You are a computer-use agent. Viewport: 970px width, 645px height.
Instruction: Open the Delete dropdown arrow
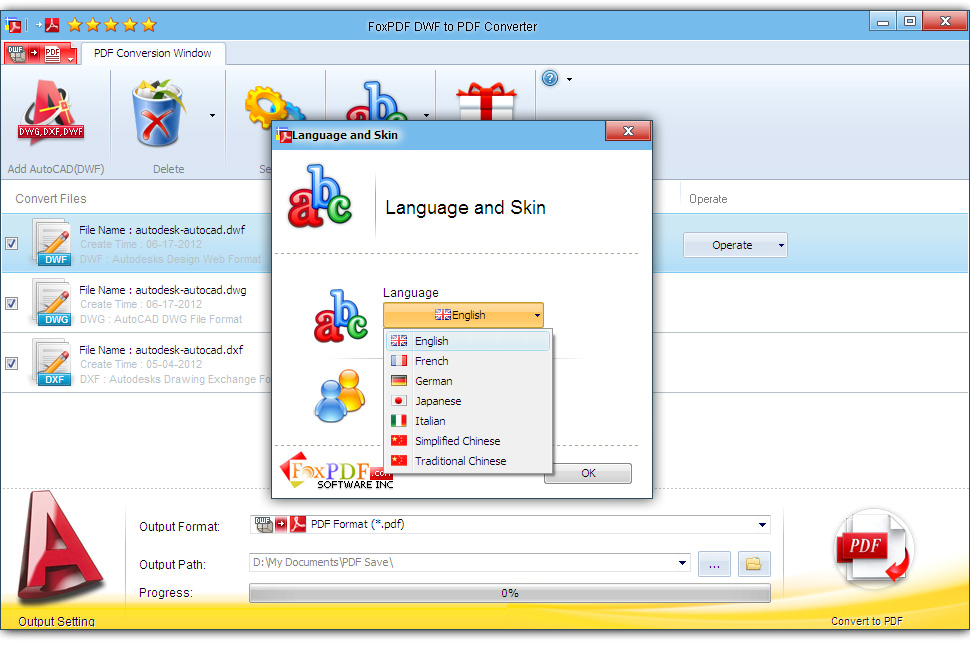tap(212, 116)
